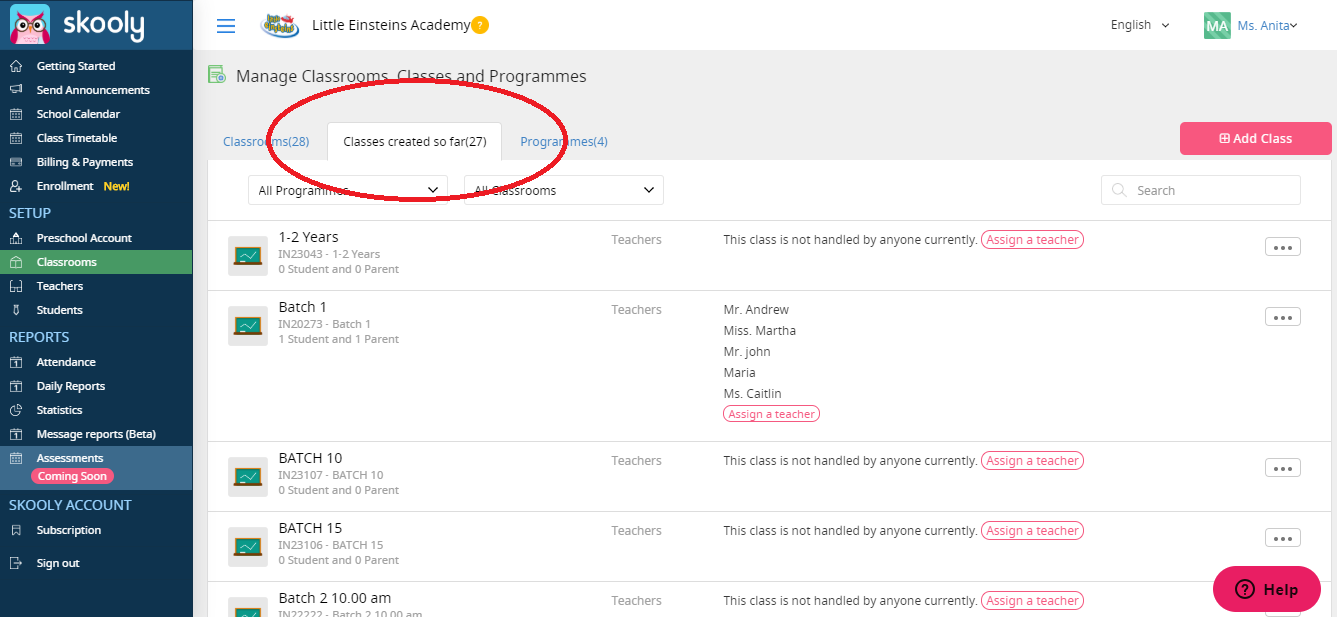1337x617 pixels.
Task: Click teacher name Maria
Action: pos(740,373)
